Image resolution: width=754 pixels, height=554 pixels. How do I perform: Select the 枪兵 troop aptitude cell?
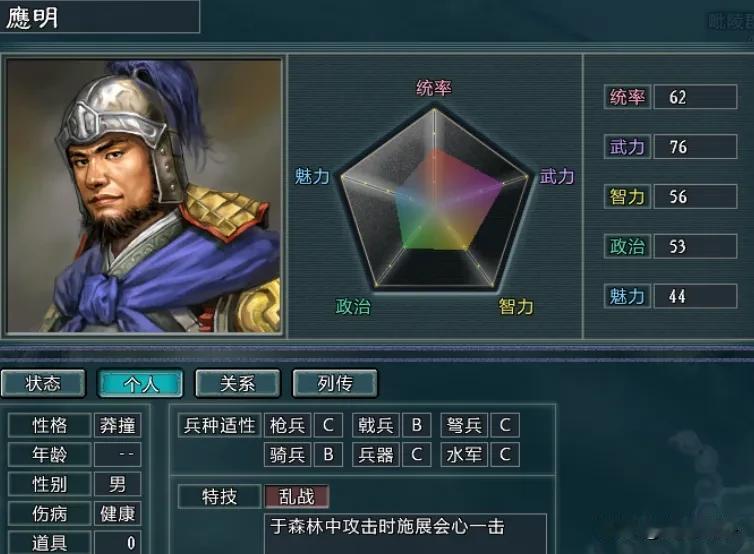[288, 425]
